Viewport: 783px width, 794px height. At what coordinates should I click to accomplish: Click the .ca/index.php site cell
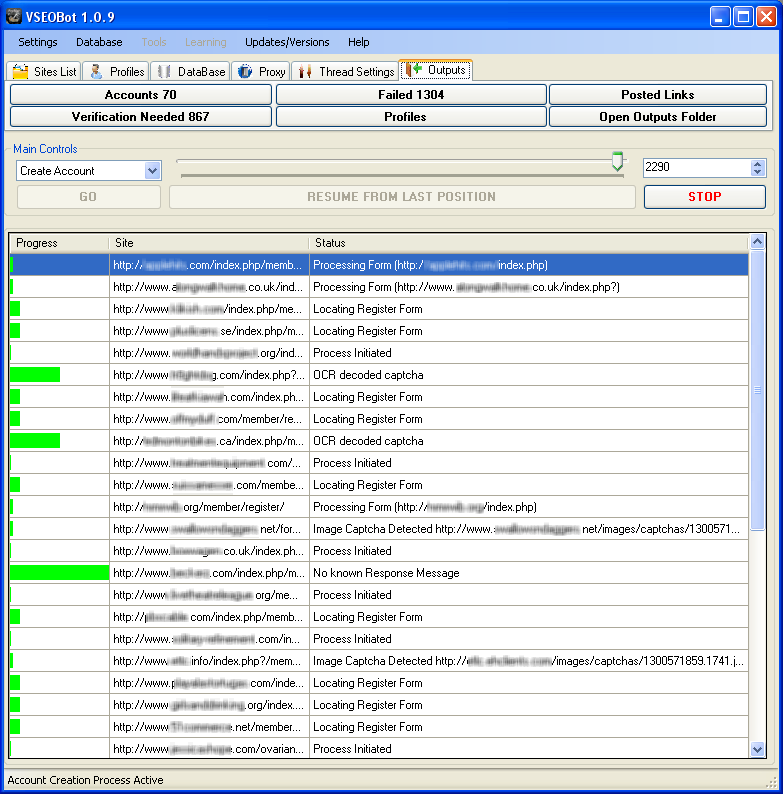tap(209, 441)
